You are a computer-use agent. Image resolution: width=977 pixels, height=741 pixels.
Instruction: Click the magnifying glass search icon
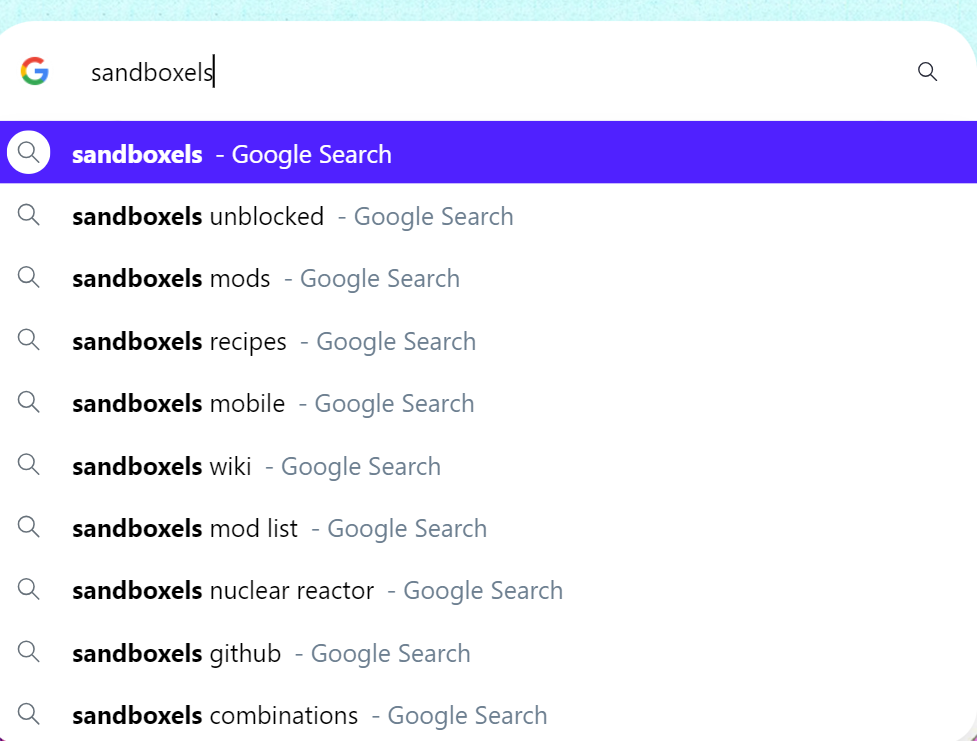point(927,72)
